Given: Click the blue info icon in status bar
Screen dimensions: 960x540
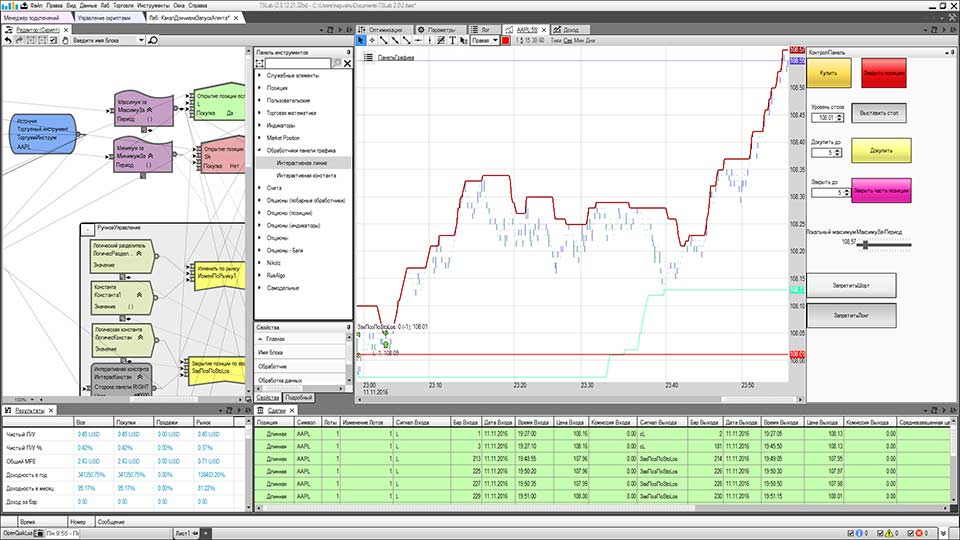Looking at the screenshot, I should [859, 533].
